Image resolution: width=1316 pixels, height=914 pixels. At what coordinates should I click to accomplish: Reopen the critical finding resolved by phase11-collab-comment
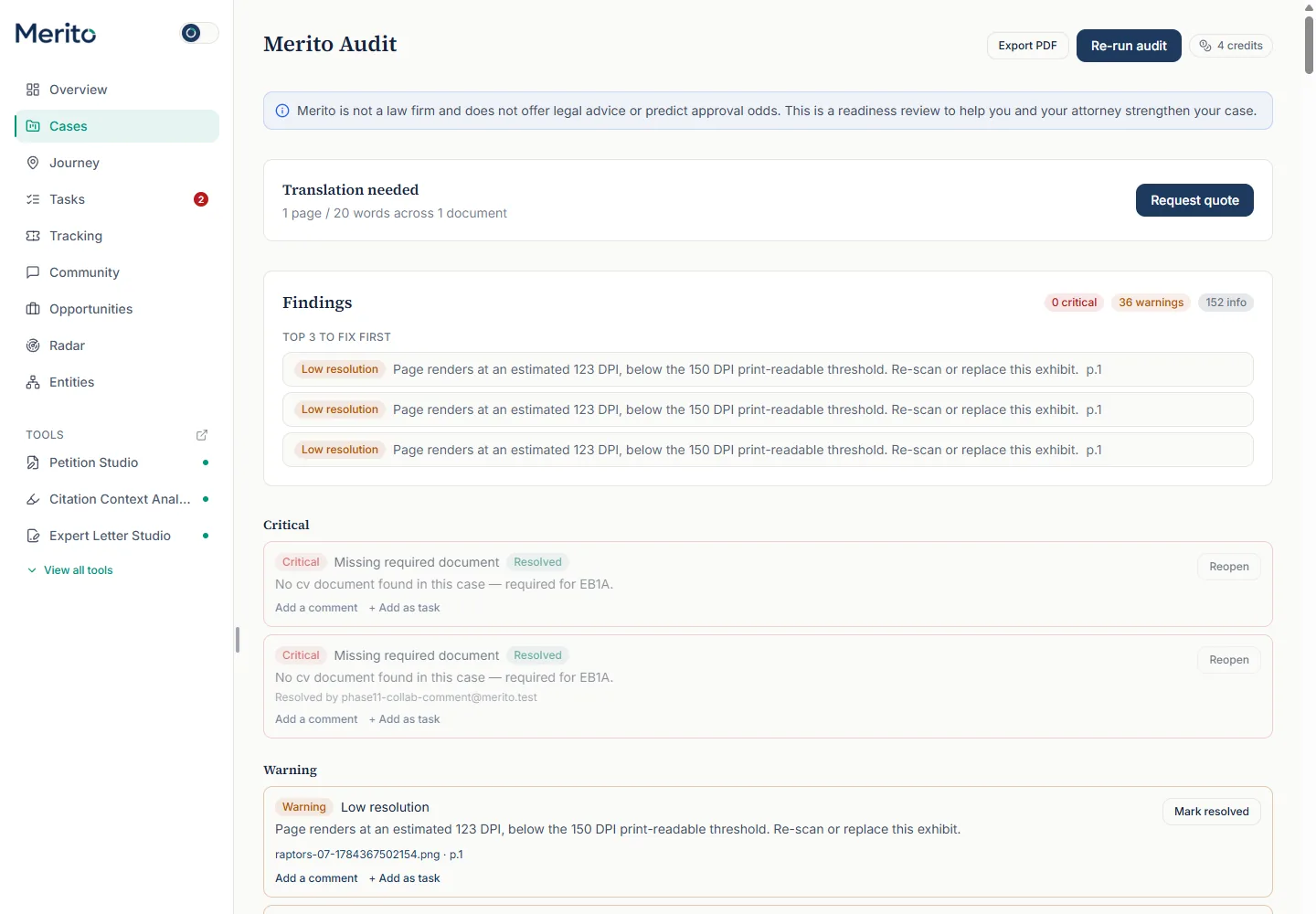1228,660
